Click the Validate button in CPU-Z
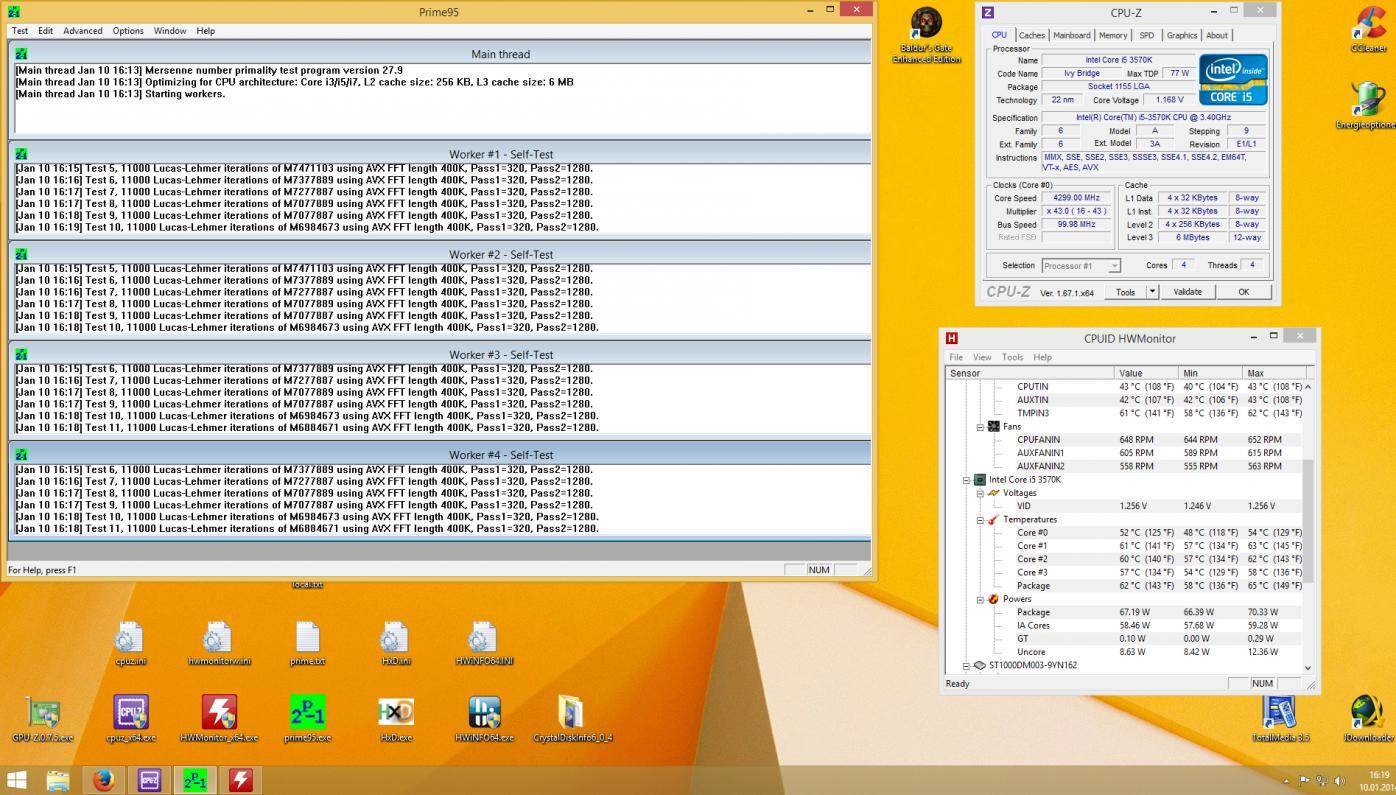Screen dimensions: 1396x795 click(x=1187, y=292)
